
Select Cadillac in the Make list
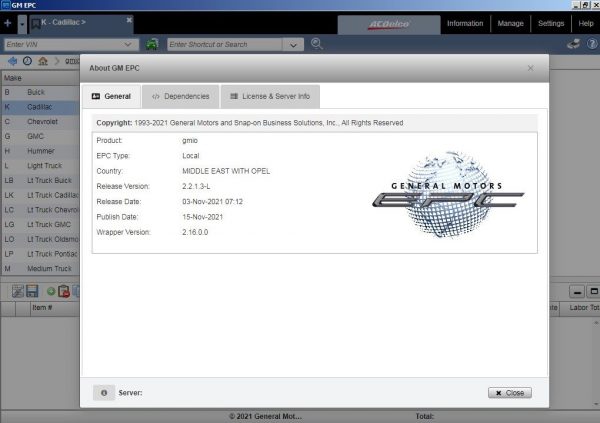pyautogui.click(x=41, y=107)
